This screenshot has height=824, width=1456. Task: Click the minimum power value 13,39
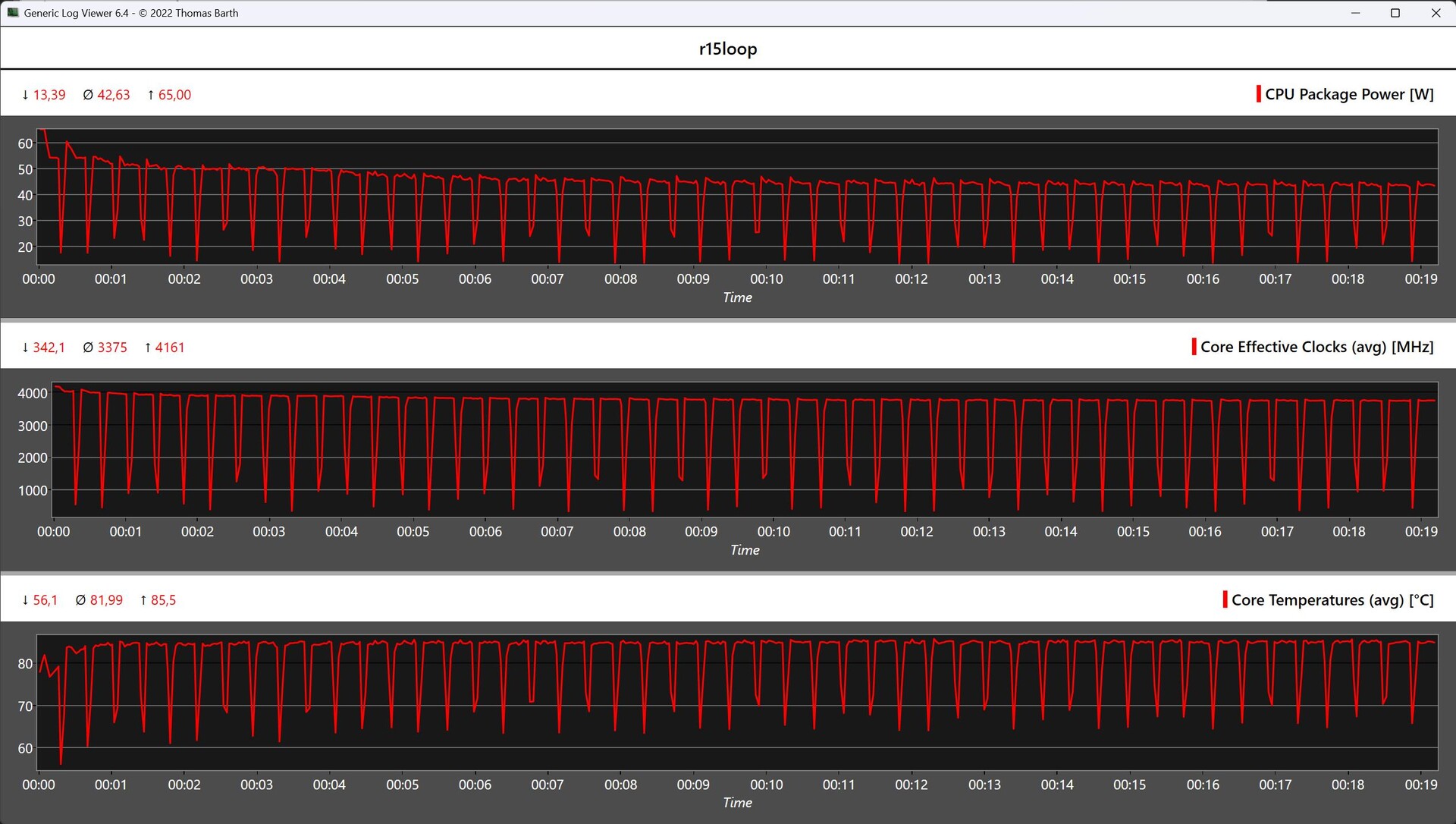[49, 95]
